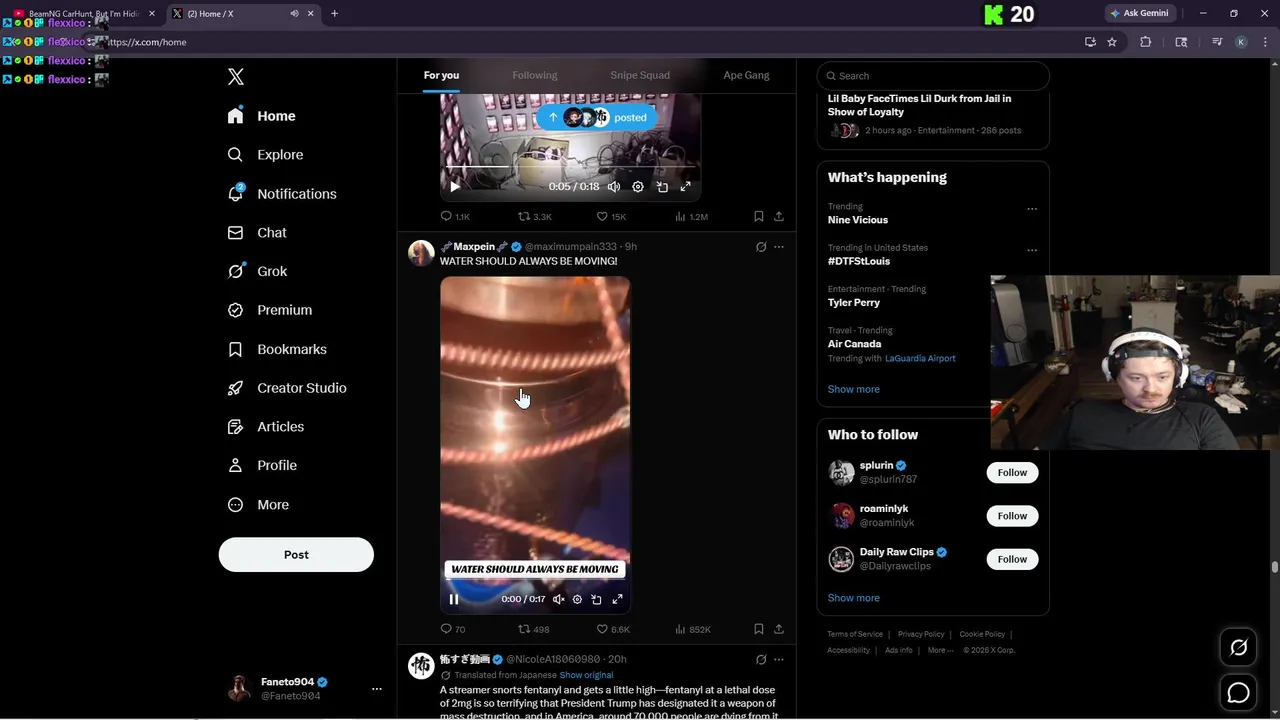This screenshot has height=720, width=1280.
Task: Reply to the top post with 1.1K comments
Action: (455, 216)
